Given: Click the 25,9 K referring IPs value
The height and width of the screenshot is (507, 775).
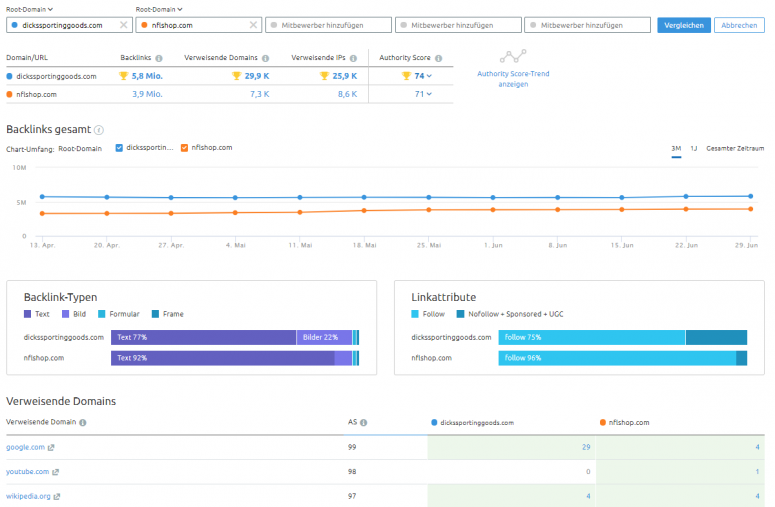Looking at the screenshot, I should (x=344, y=76).
